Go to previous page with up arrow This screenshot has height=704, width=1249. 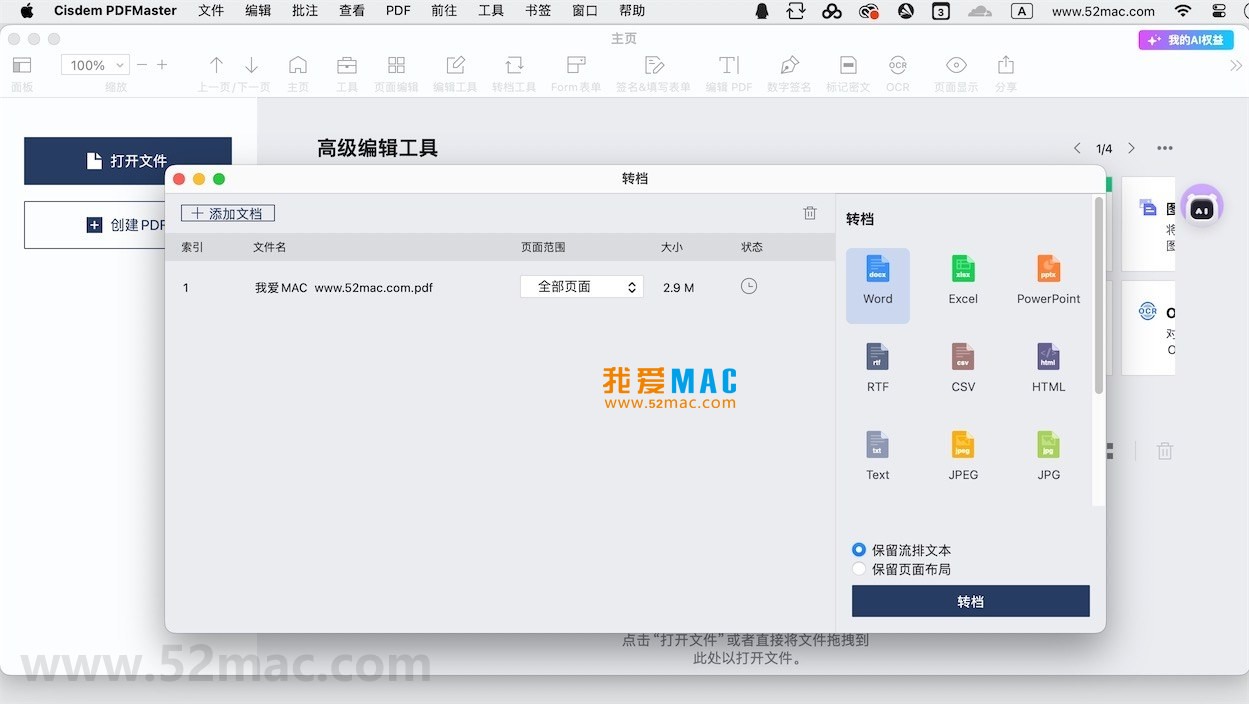tap(216, 65)
